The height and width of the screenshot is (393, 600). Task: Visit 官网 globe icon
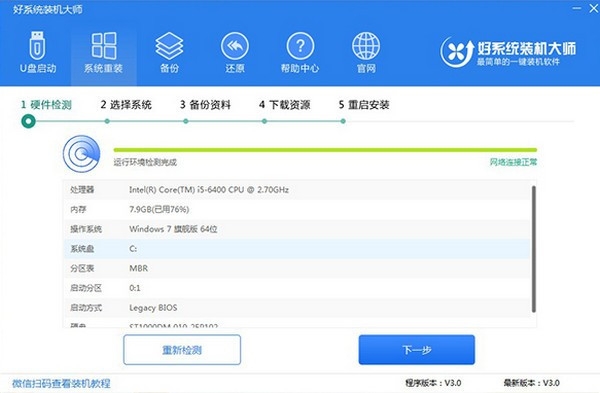(x=366, y=53)
